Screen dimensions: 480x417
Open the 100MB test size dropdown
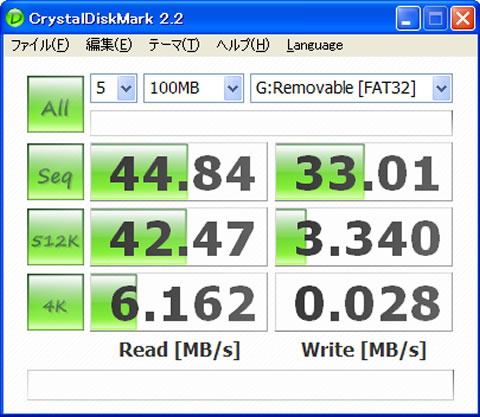(194, 88)
